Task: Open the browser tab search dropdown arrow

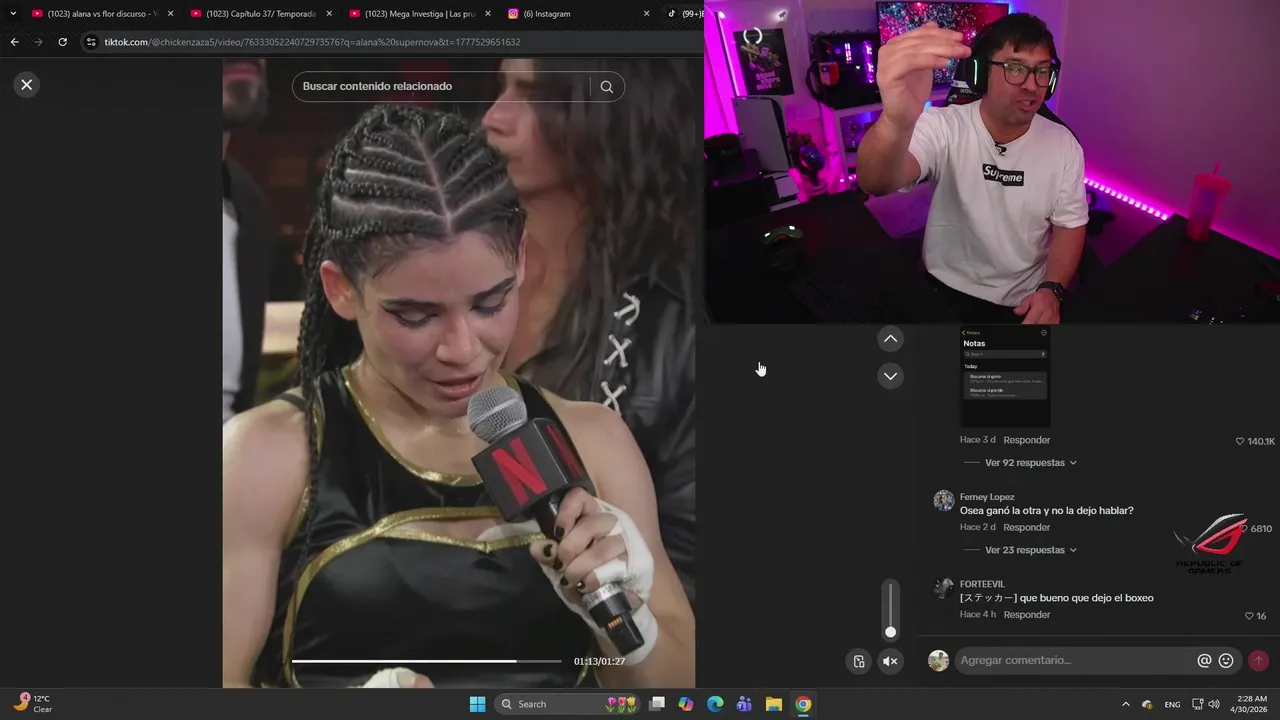Action: 13,14
